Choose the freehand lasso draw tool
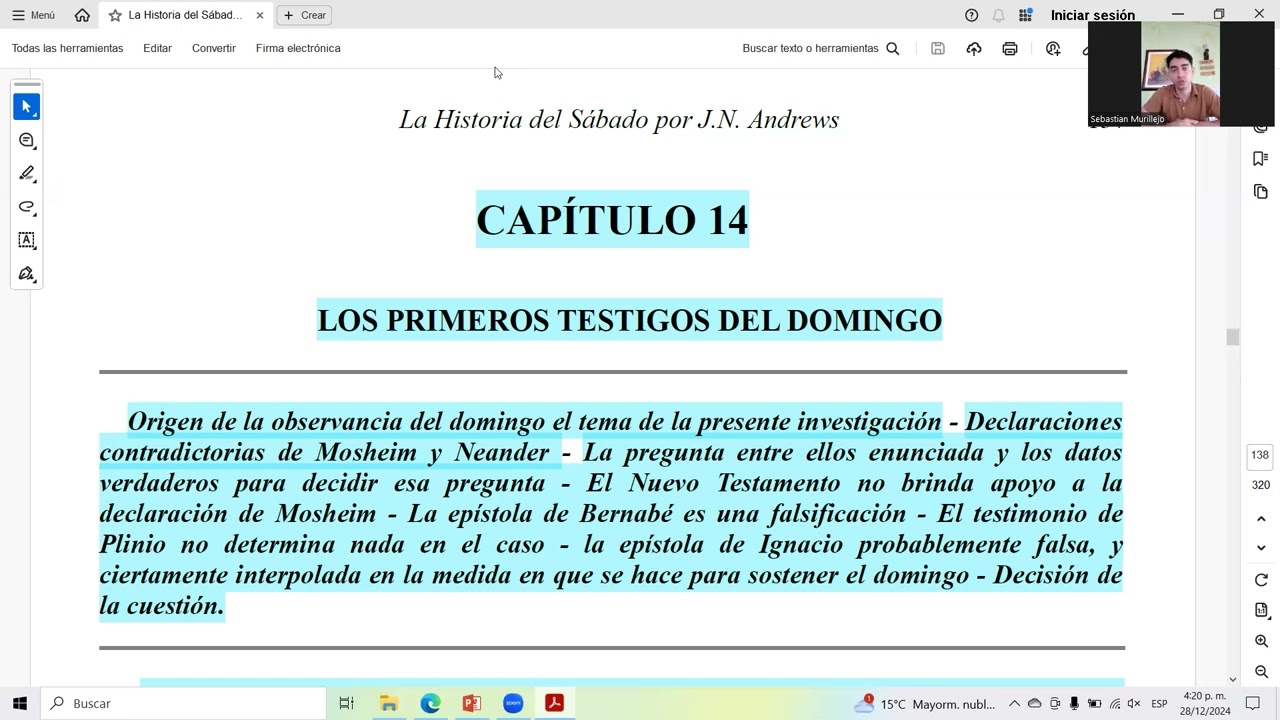The image size is (1280, 720). coord(27,207)
